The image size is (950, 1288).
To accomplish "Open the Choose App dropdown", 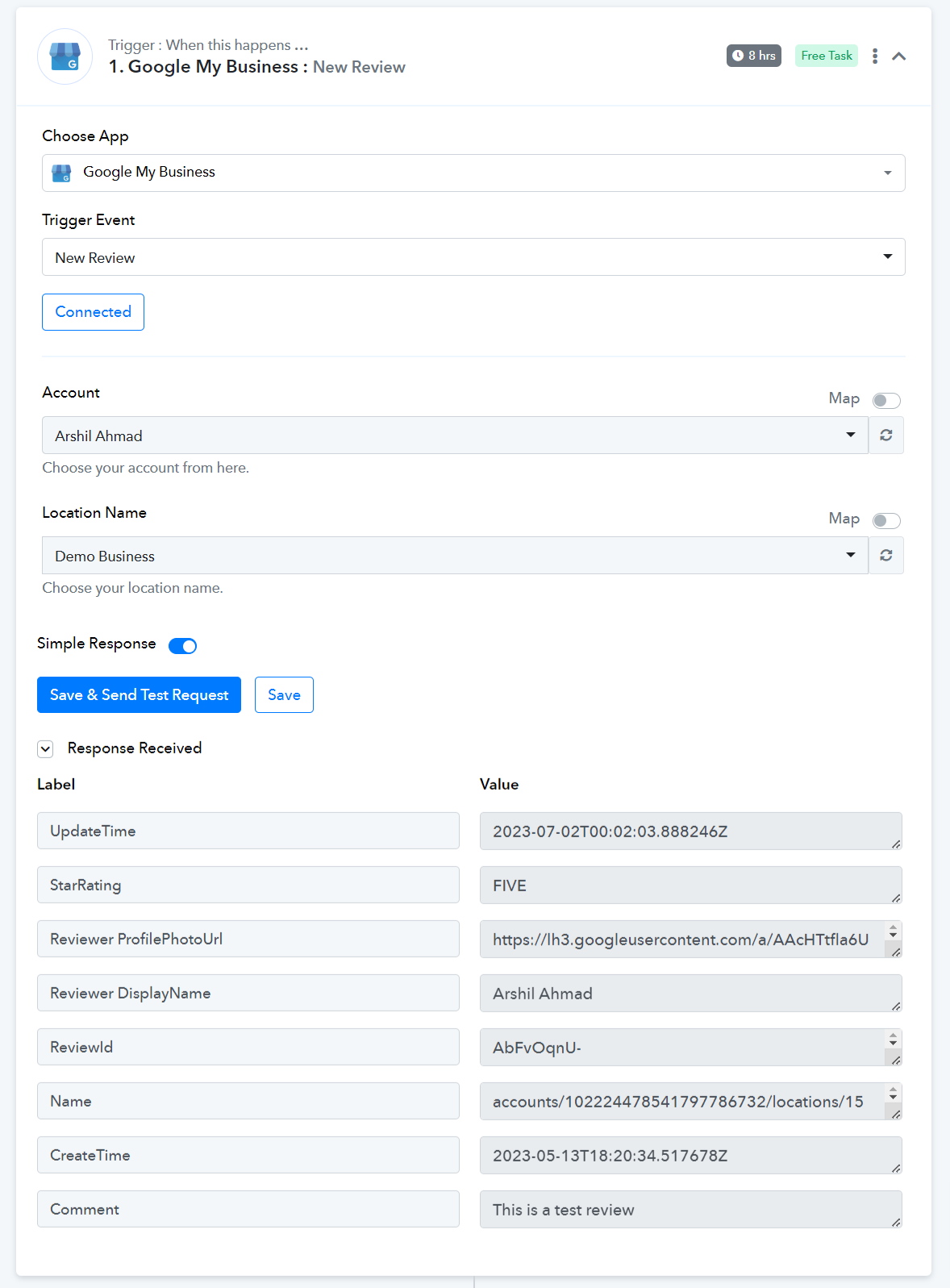I will coord(473,173).
